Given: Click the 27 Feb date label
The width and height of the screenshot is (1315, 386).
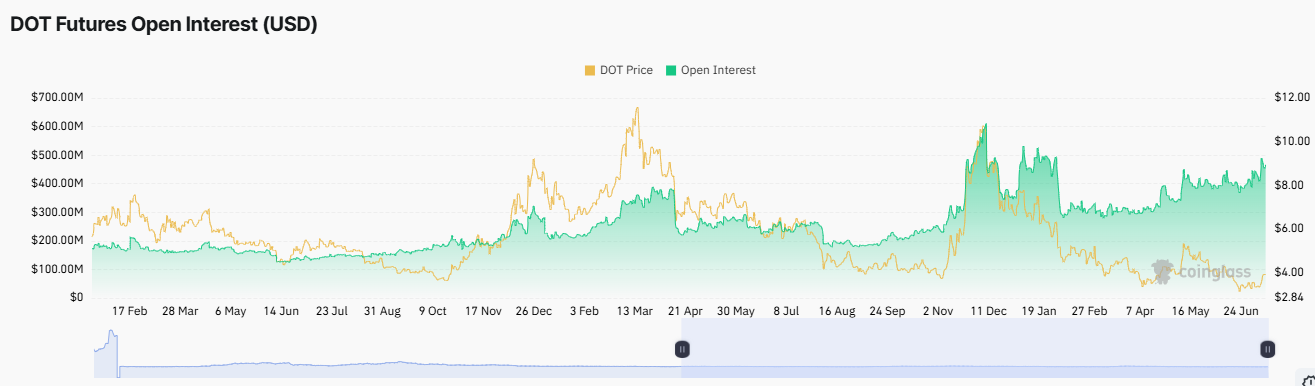Looking at the screenshot, I should (x=1090, y=312).
